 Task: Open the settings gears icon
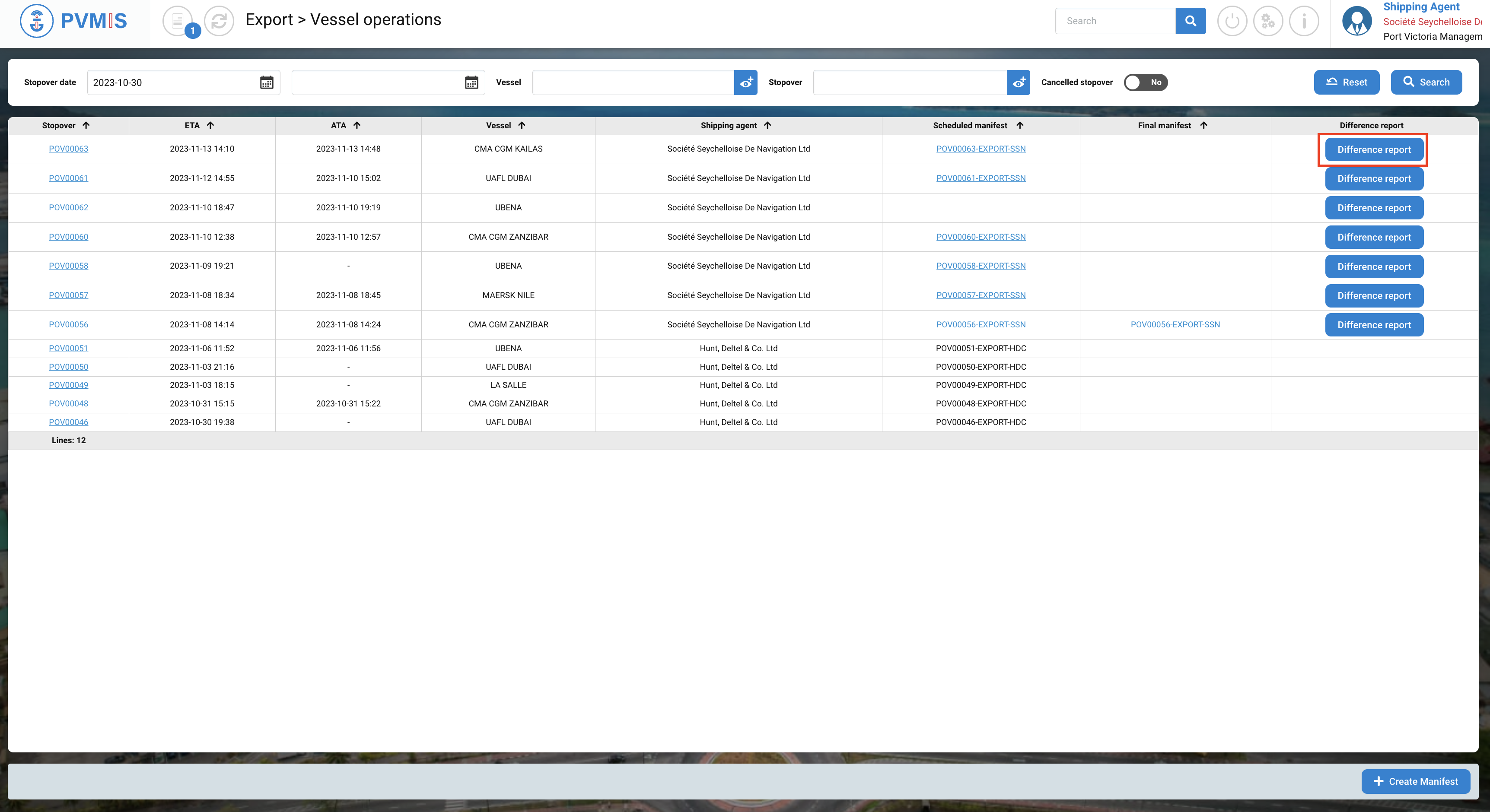tap(1268, 22)
